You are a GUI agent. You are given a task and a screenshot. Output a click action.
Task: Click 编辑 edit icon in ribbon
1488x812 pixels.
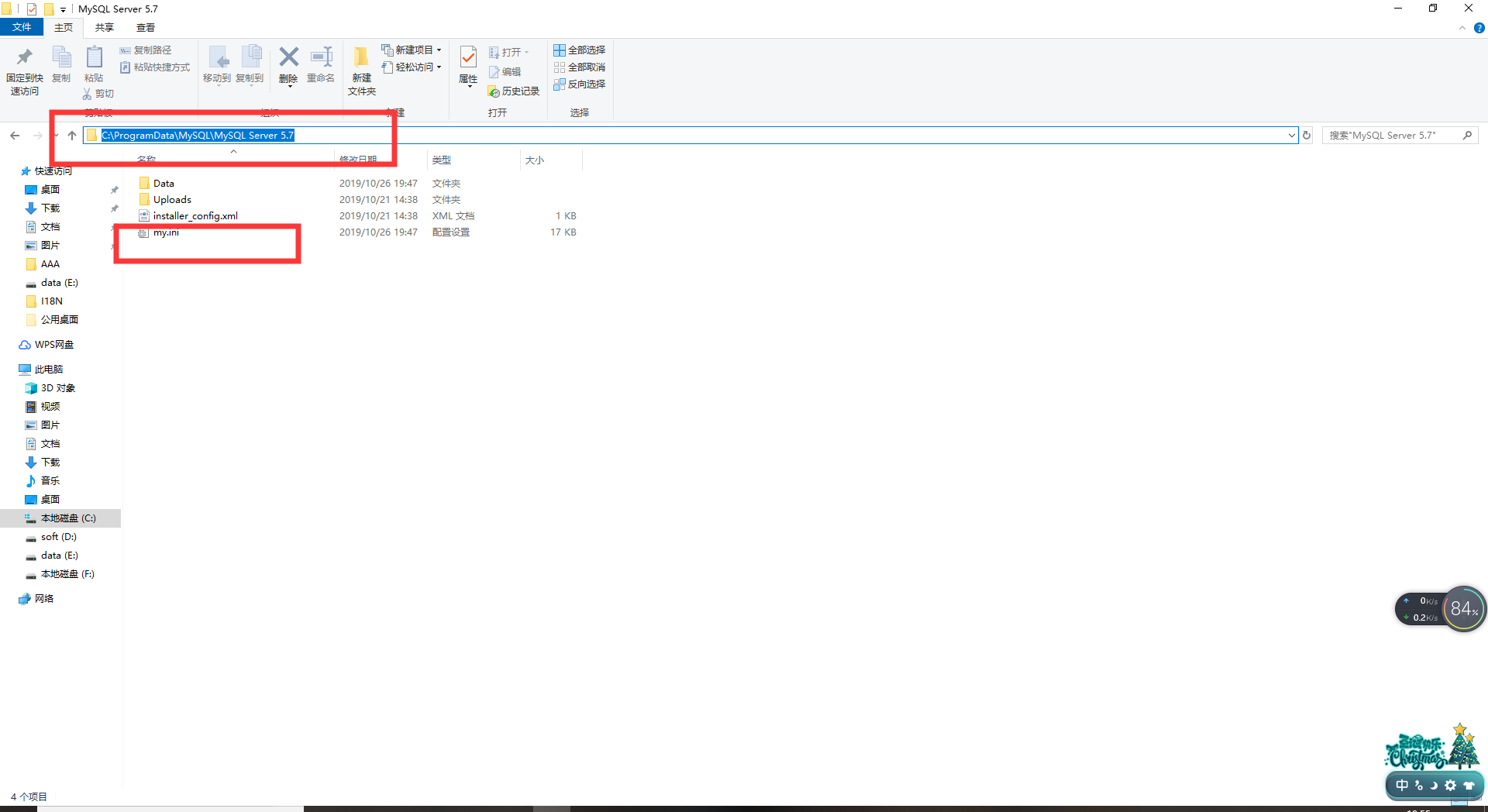tap(494, 72)
